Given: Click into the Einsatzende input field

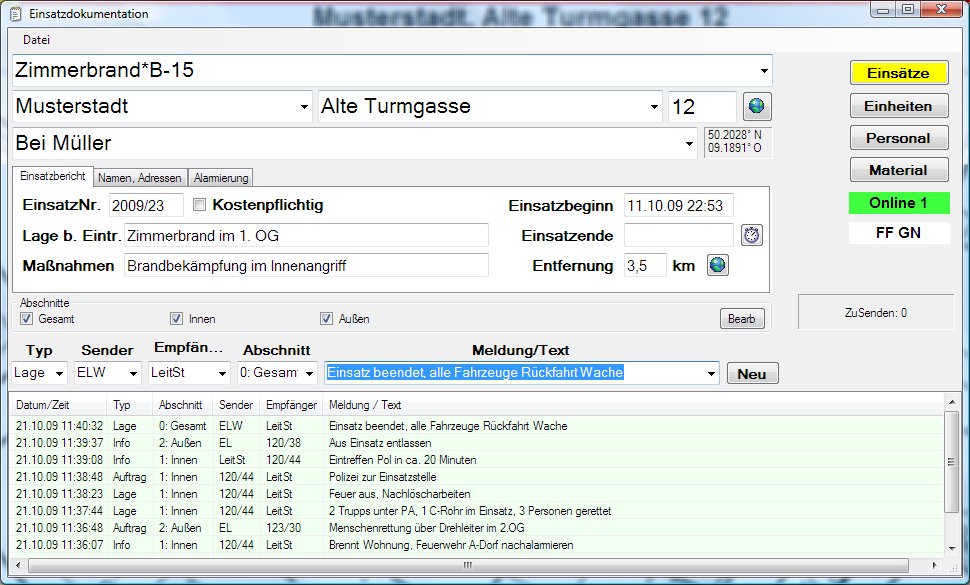Looking at the screenshot, I should [x=678, y=235].
